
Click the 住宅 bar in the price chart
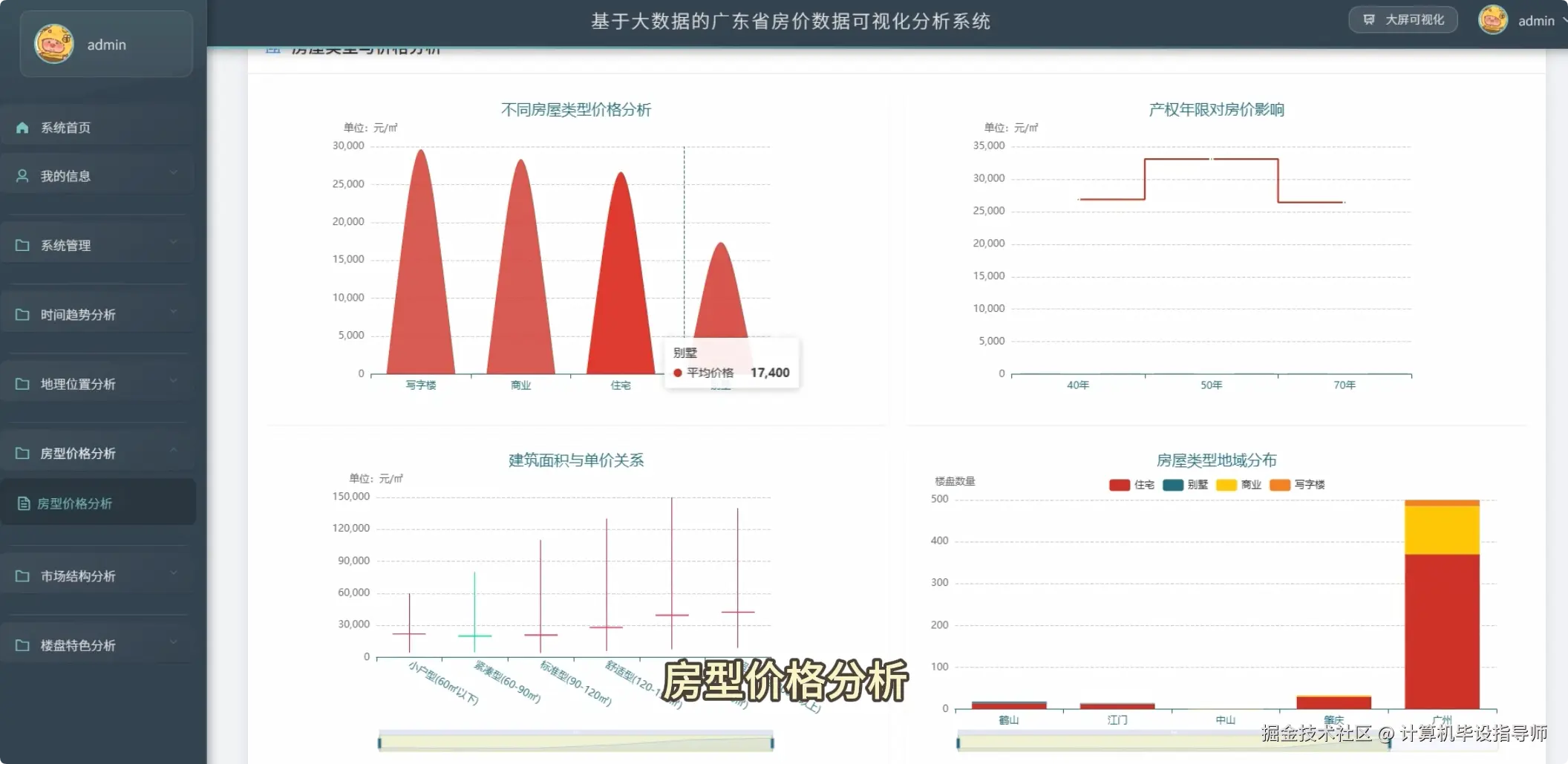pyautogui.click(x=621, y=290)
